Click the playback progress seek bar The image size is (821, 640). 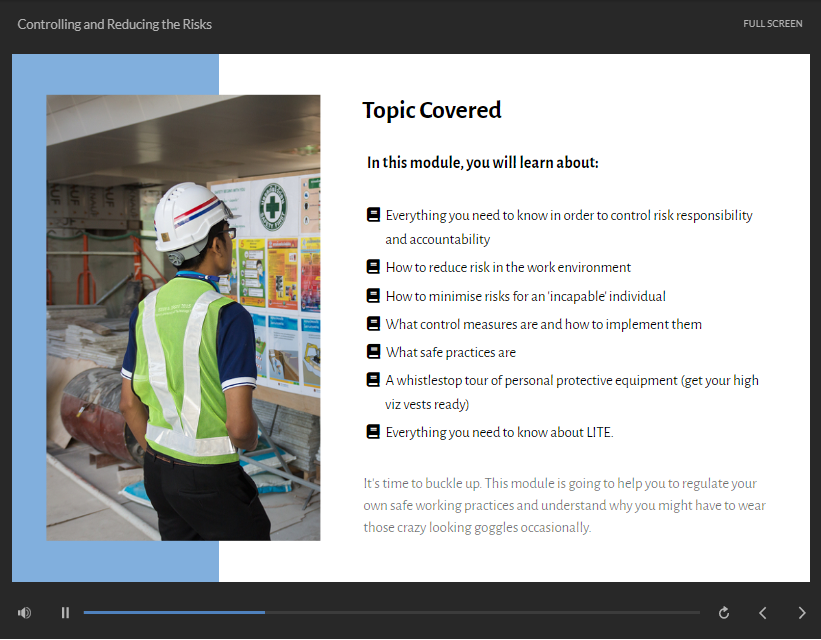click(x=391, y=612)
